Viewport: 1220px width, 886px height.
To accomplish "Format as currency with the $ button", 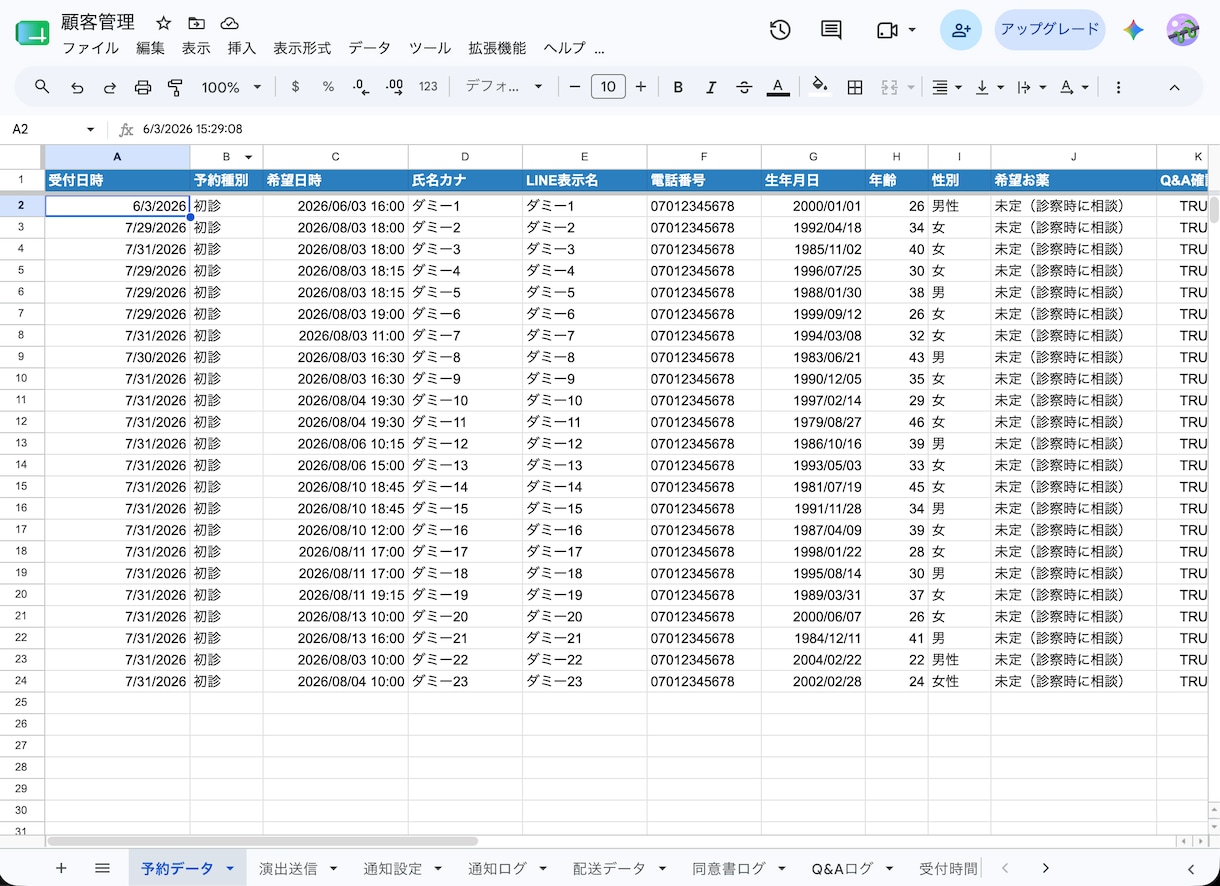I will [295, 87].
